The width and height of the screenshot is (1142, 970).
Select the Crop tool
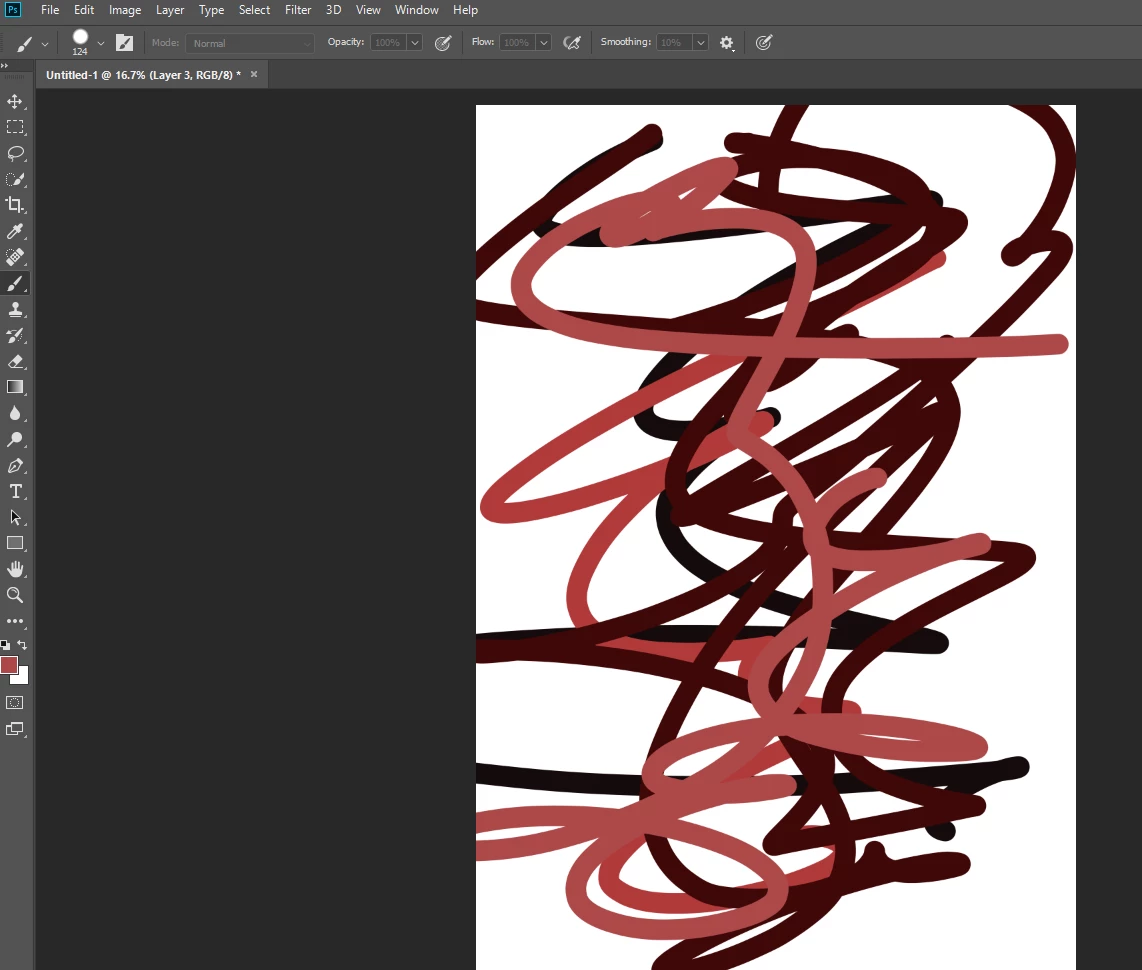(x=15, y=205)
